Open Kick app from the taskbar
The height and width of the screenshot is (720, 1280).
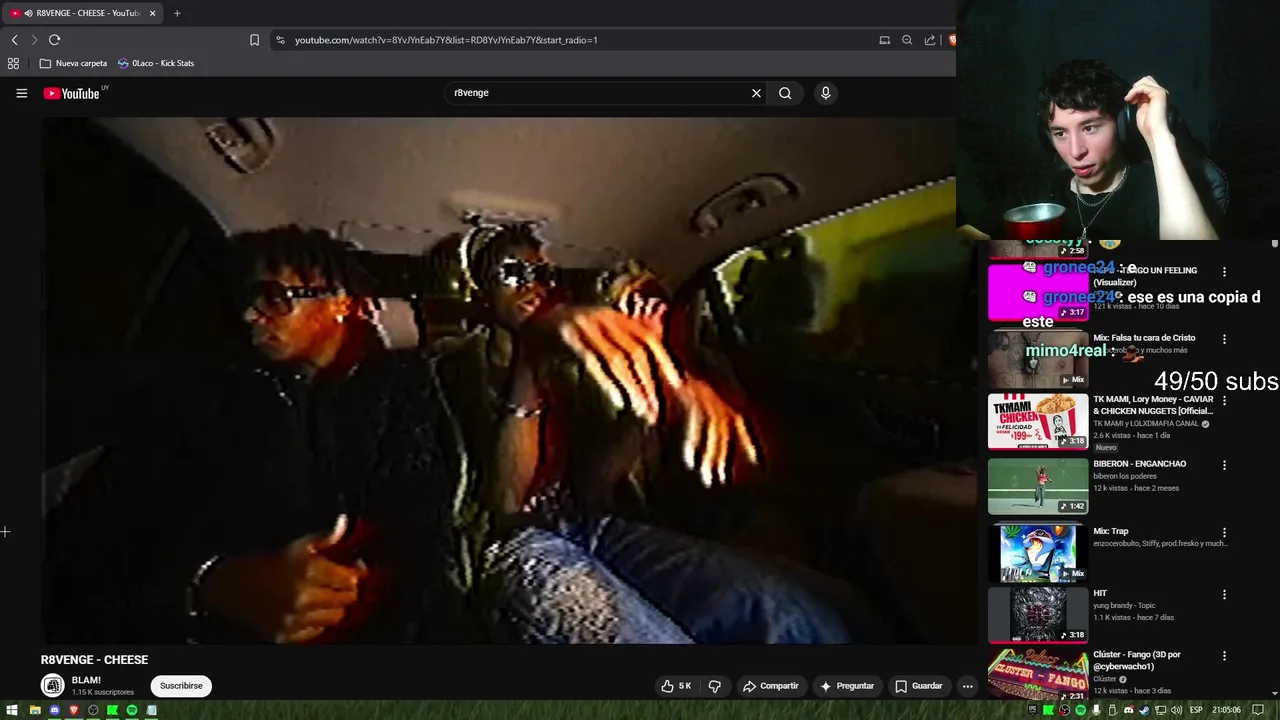coord(112,710)
